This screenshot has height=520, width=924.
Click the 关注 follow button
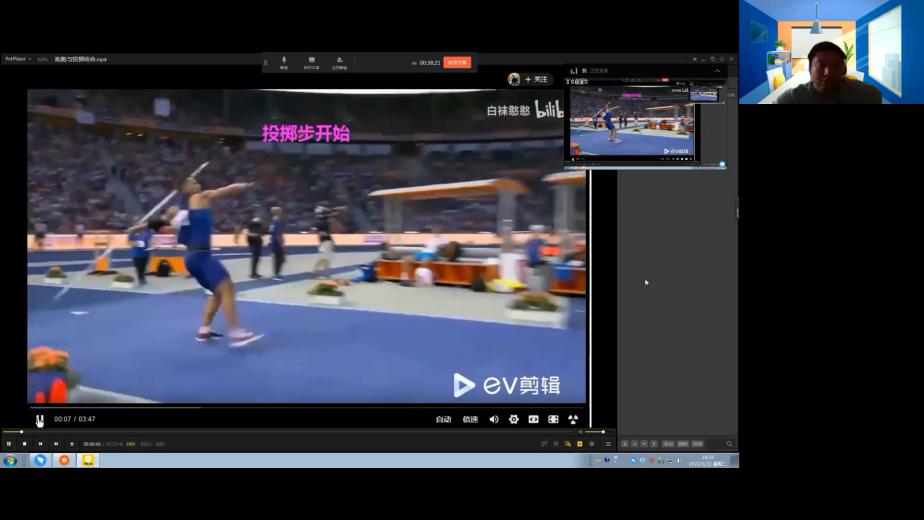click(536, 79)
